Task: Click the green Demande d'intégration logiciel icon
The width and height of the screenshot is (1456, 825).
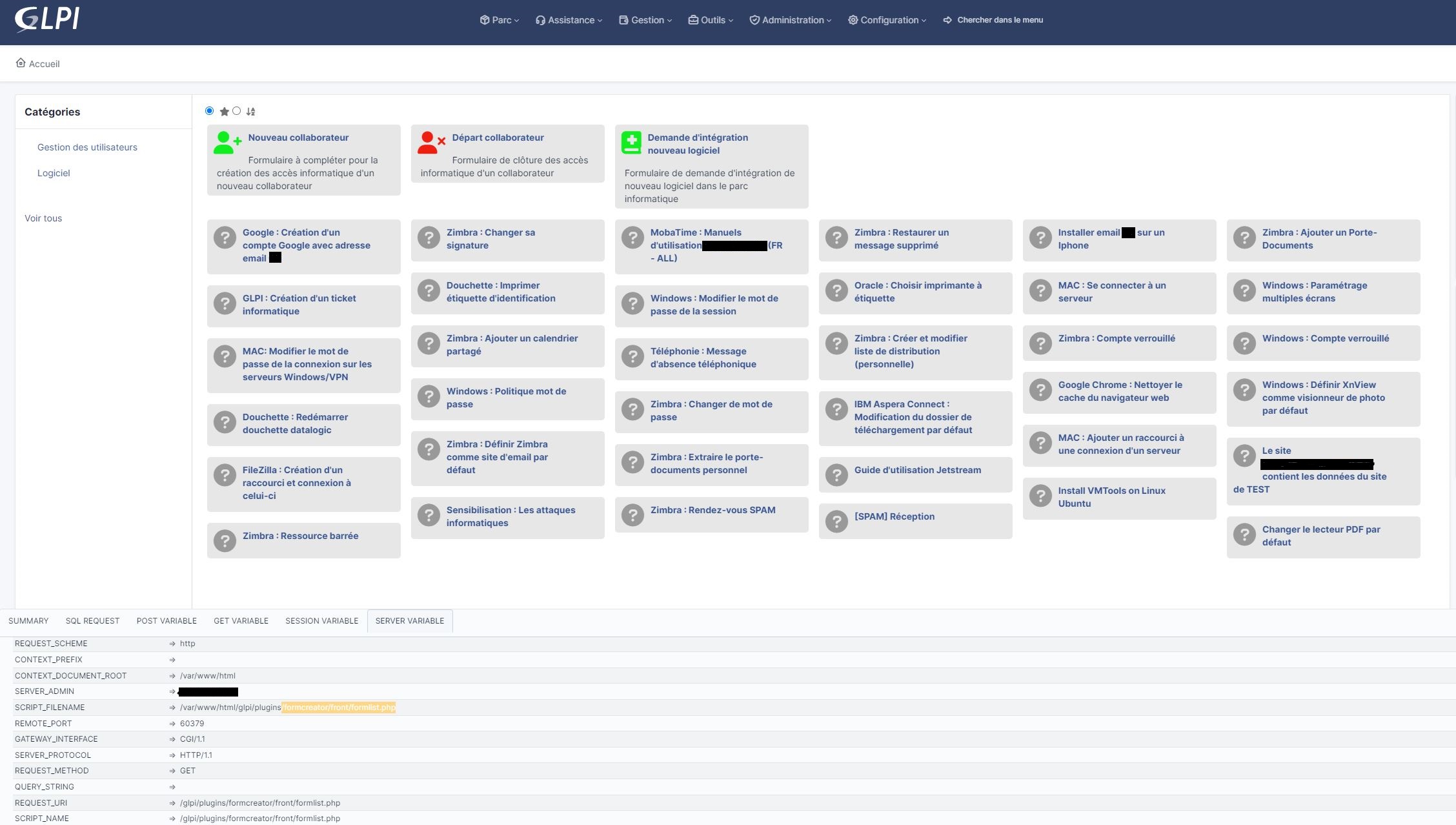Action: click(631, 143)
